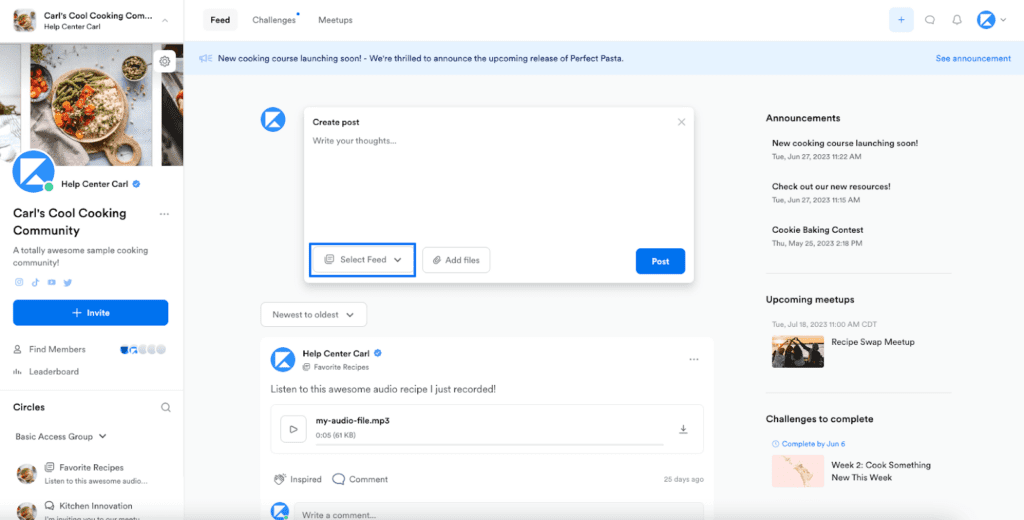Switch to the Meetups tab
Screen dimensions: 1024x520
335,20
